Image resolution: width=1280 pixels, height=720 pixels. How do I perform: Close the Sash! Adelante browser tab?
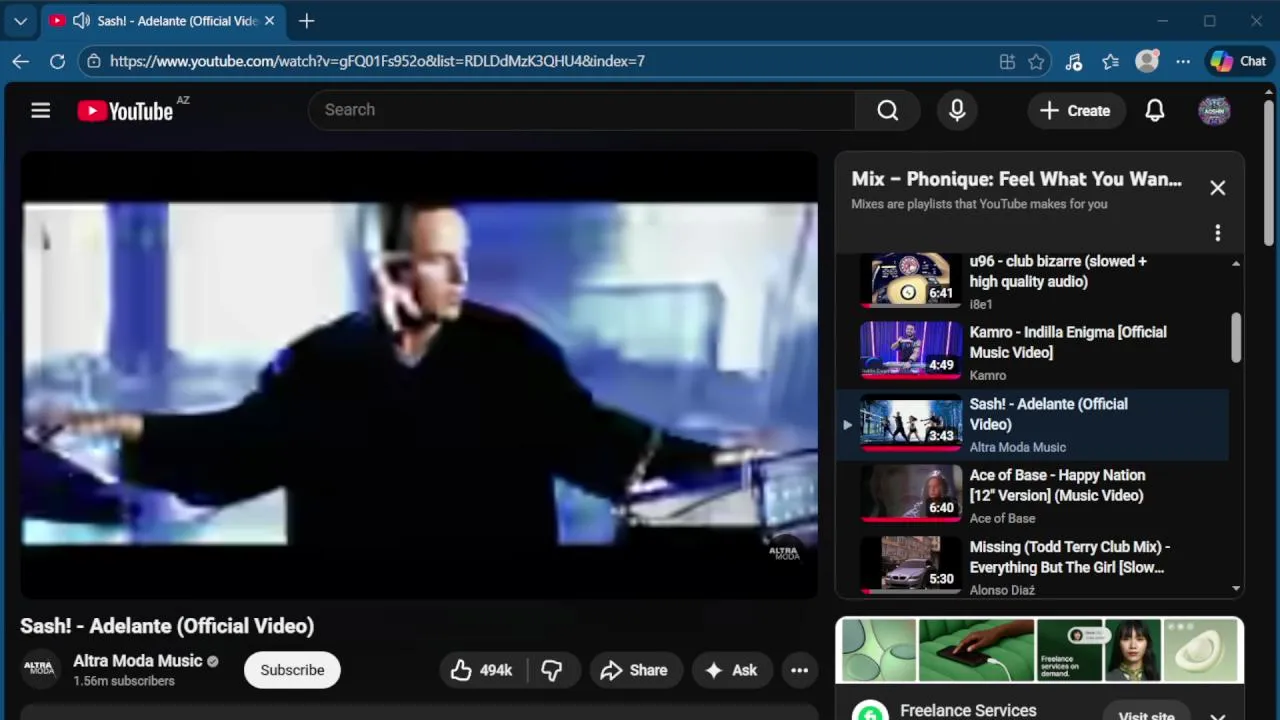[269, 20]
